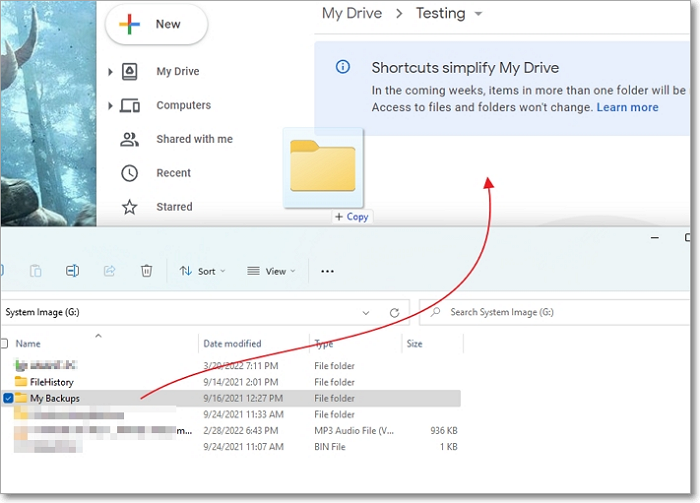Image resolution: width=700 pixels, height=503 pixels.
Task: Click the Rename icon in Explorer toolbar
Action: [x=72, y=271]
